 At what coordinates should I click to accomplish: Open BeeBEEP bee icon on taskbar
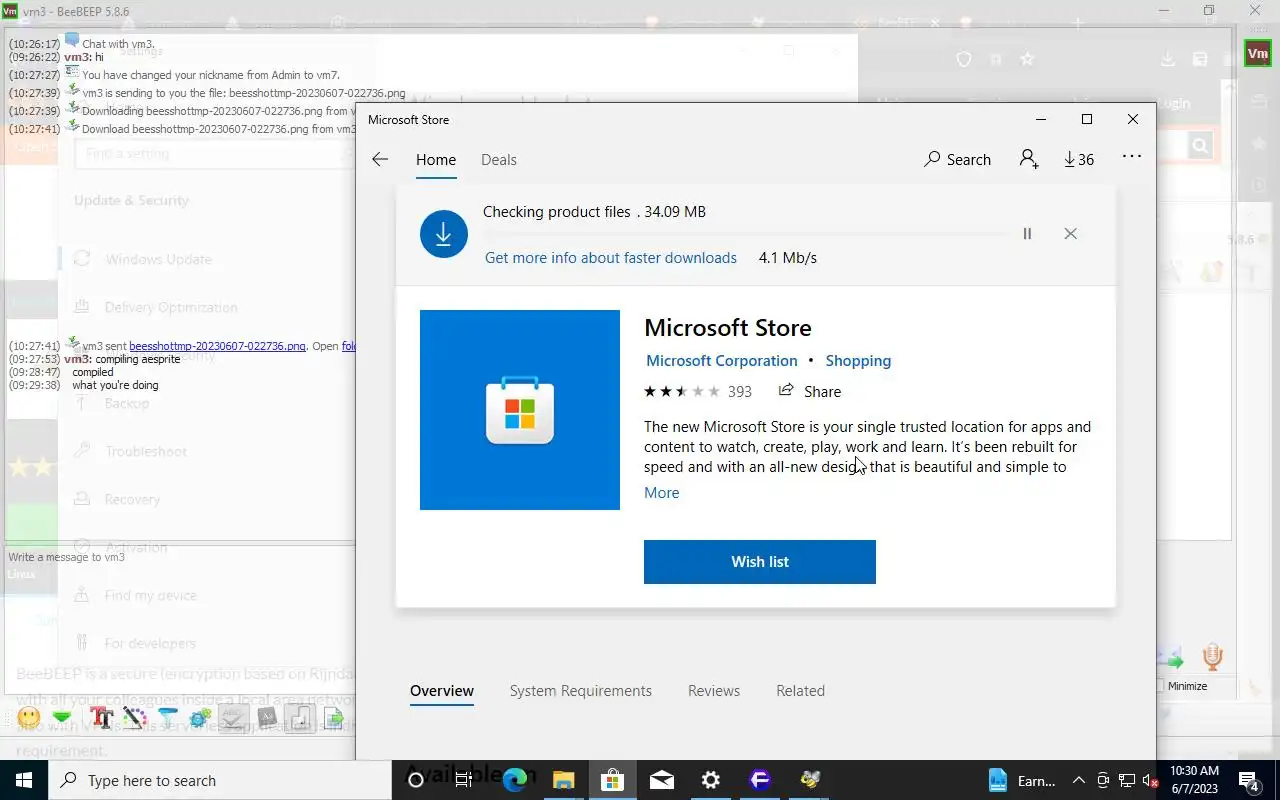(809, 780)
